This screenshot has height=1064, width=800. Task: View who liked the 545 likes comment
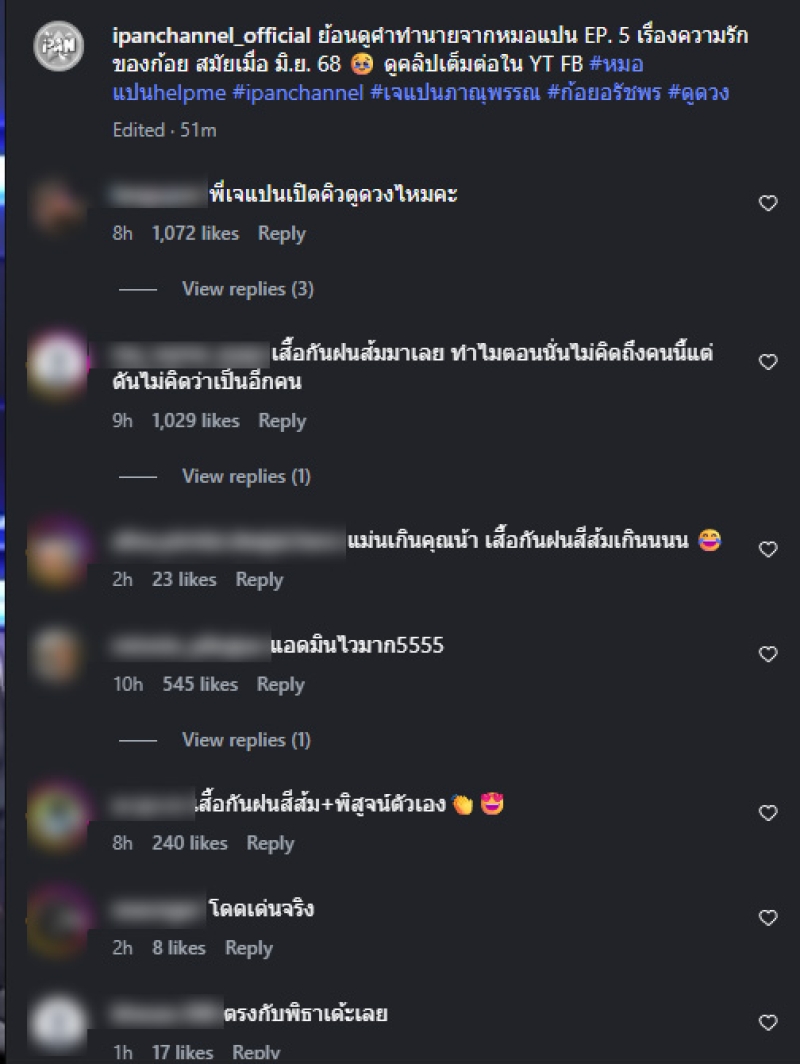200,684
